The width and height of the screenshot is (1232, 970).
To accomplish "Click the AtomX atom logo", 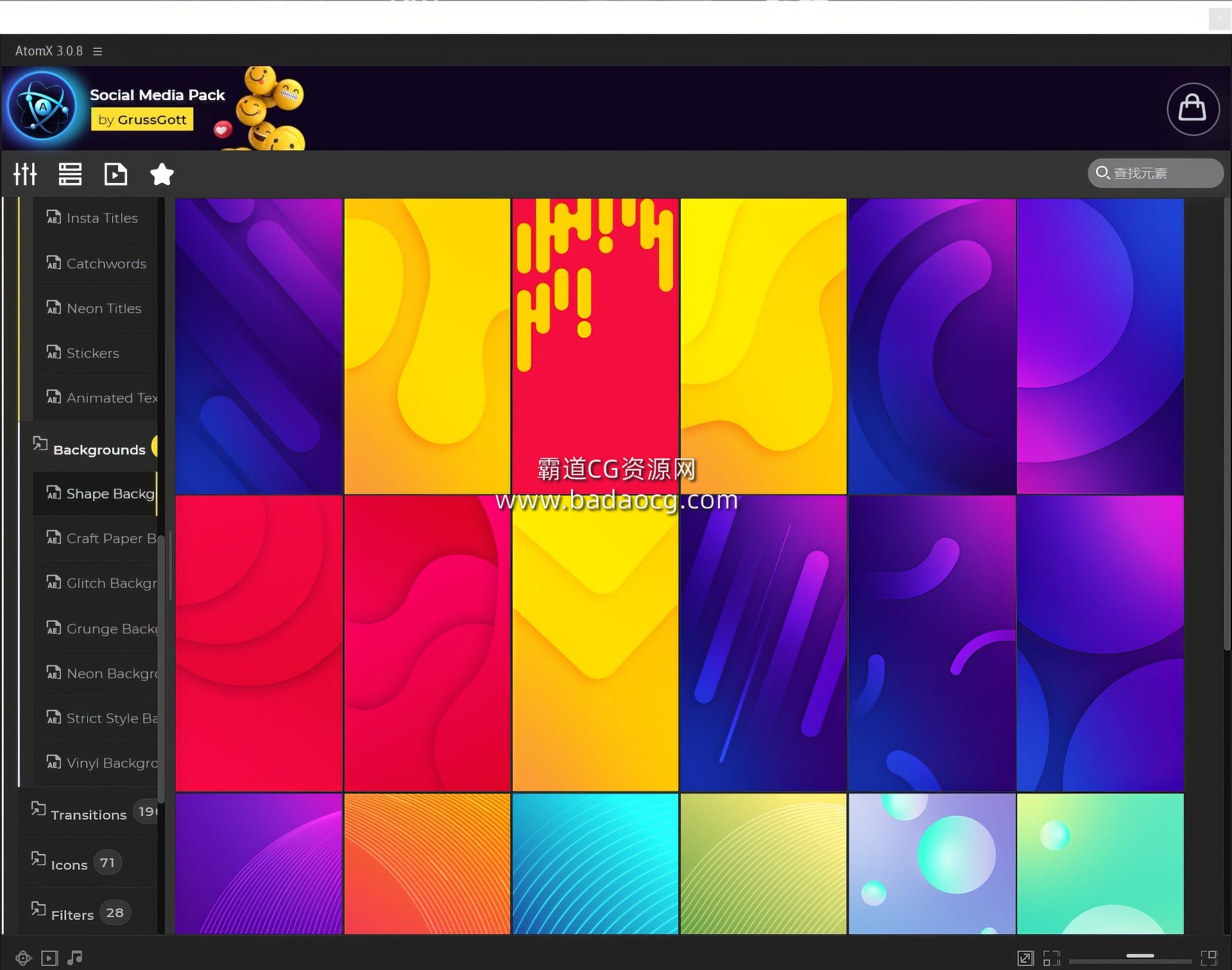I will tap(42, 107).
